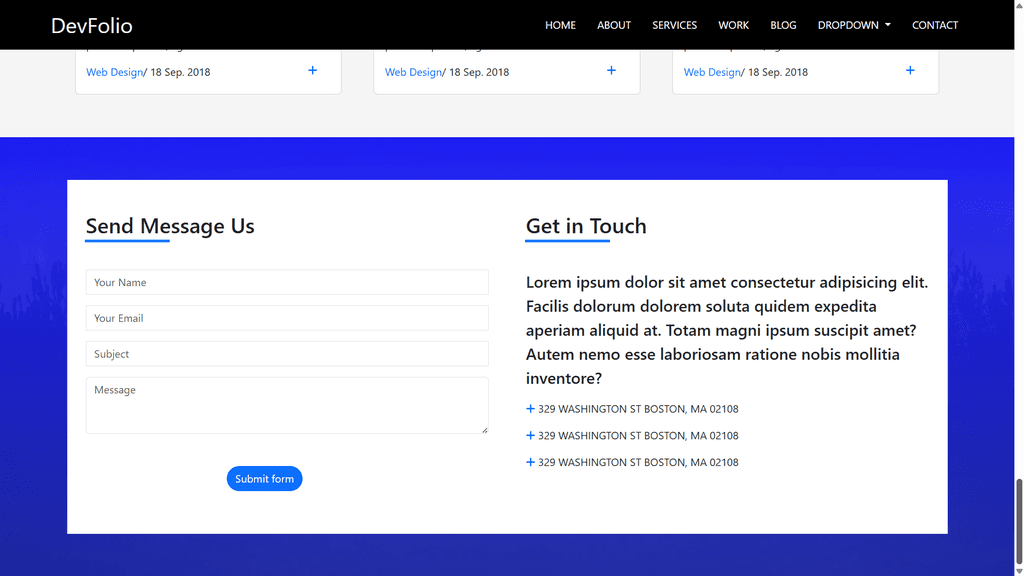The image size is (1024, 576).
Task: Click the plus icon in the left blog card
Action: pyautogui.click(x=313, y=71)
